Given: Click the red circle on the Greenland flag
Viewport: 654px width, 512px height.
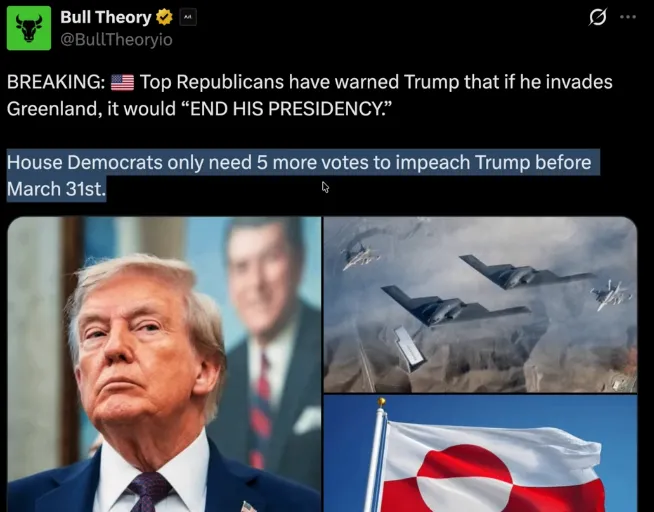Looking at the screenshot, I should [465, 478].
